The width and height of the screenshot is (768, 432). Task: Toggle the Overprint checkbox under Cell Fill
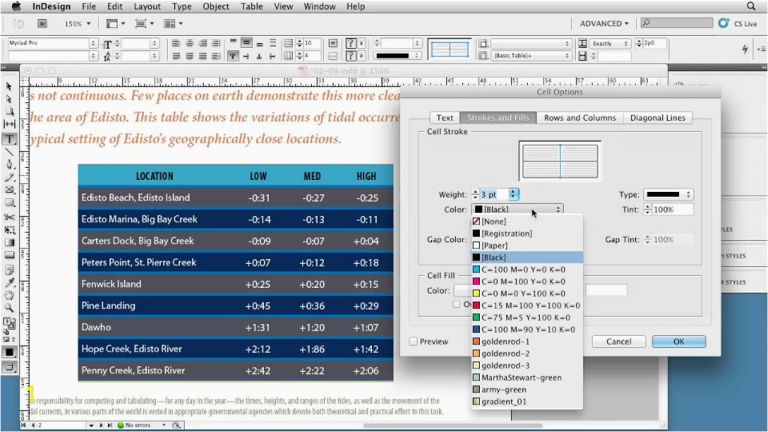coord(456,304)
